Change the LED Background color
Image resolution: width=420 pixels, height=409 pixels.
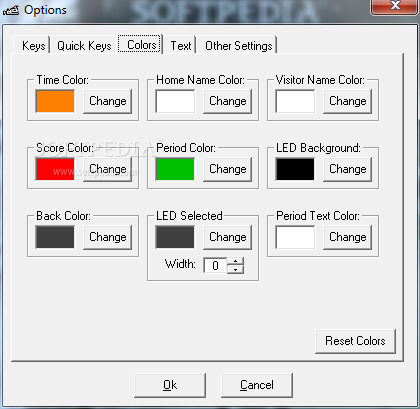point(347,169)
